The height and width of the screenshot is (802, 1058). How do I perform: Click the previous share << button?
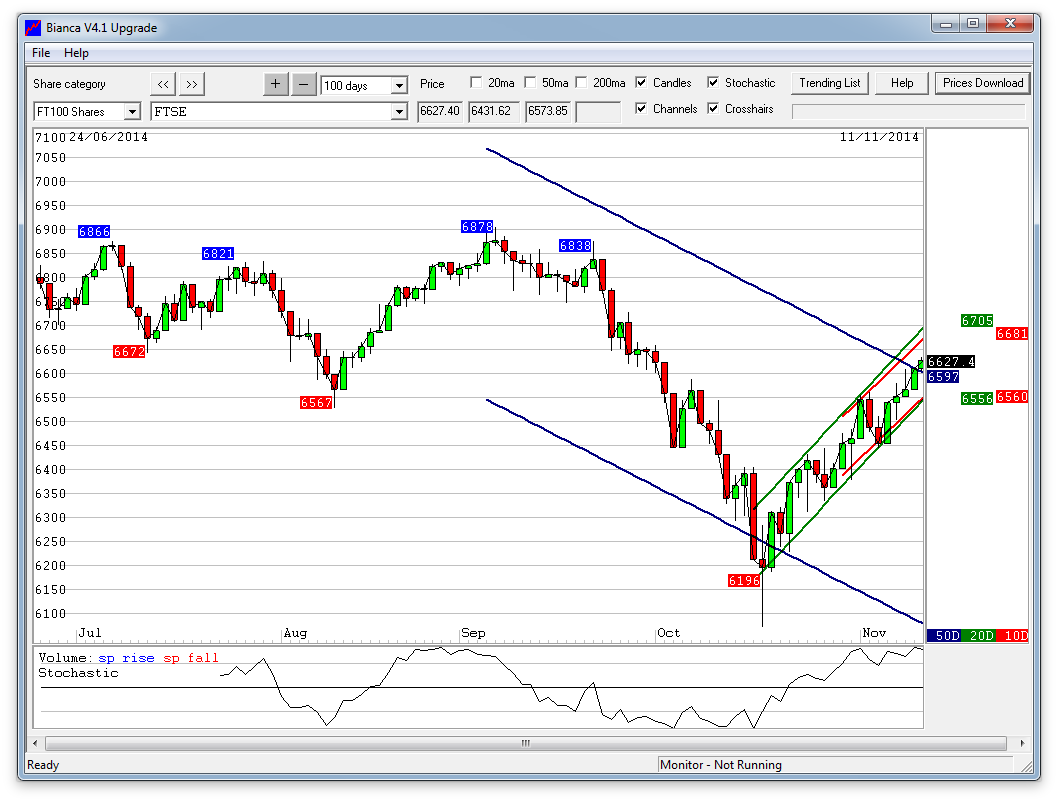pyautogui.click(x=163, y=84)
